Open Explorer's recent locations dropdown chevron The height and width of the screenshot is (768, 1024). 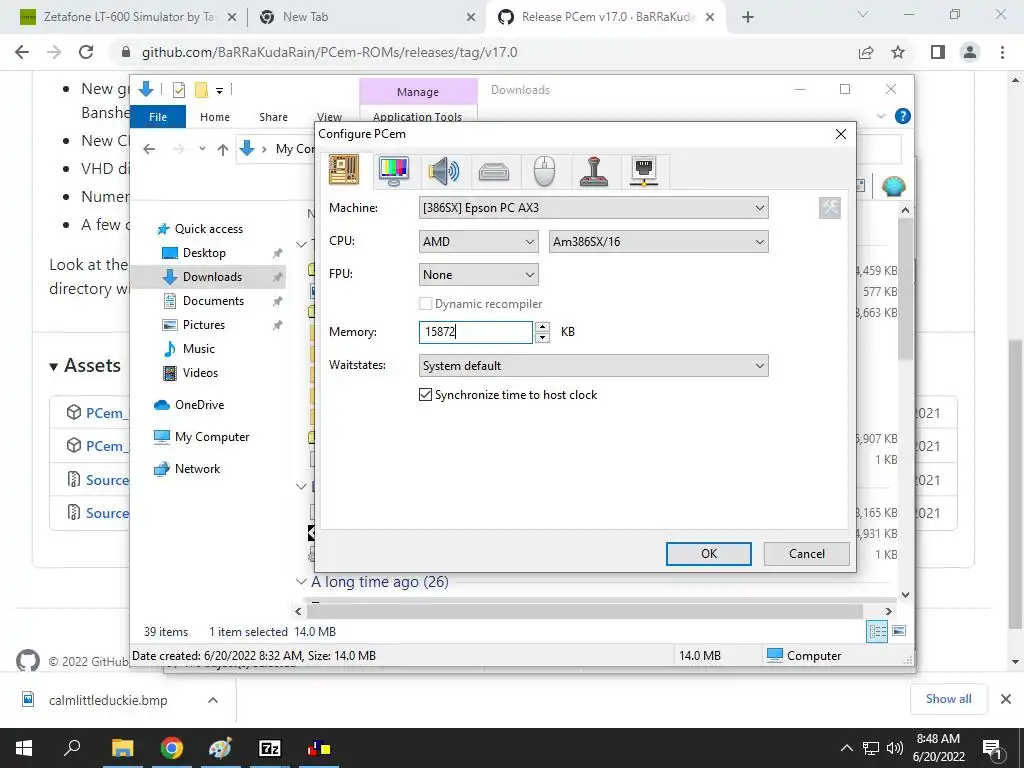tap(202, 149)
